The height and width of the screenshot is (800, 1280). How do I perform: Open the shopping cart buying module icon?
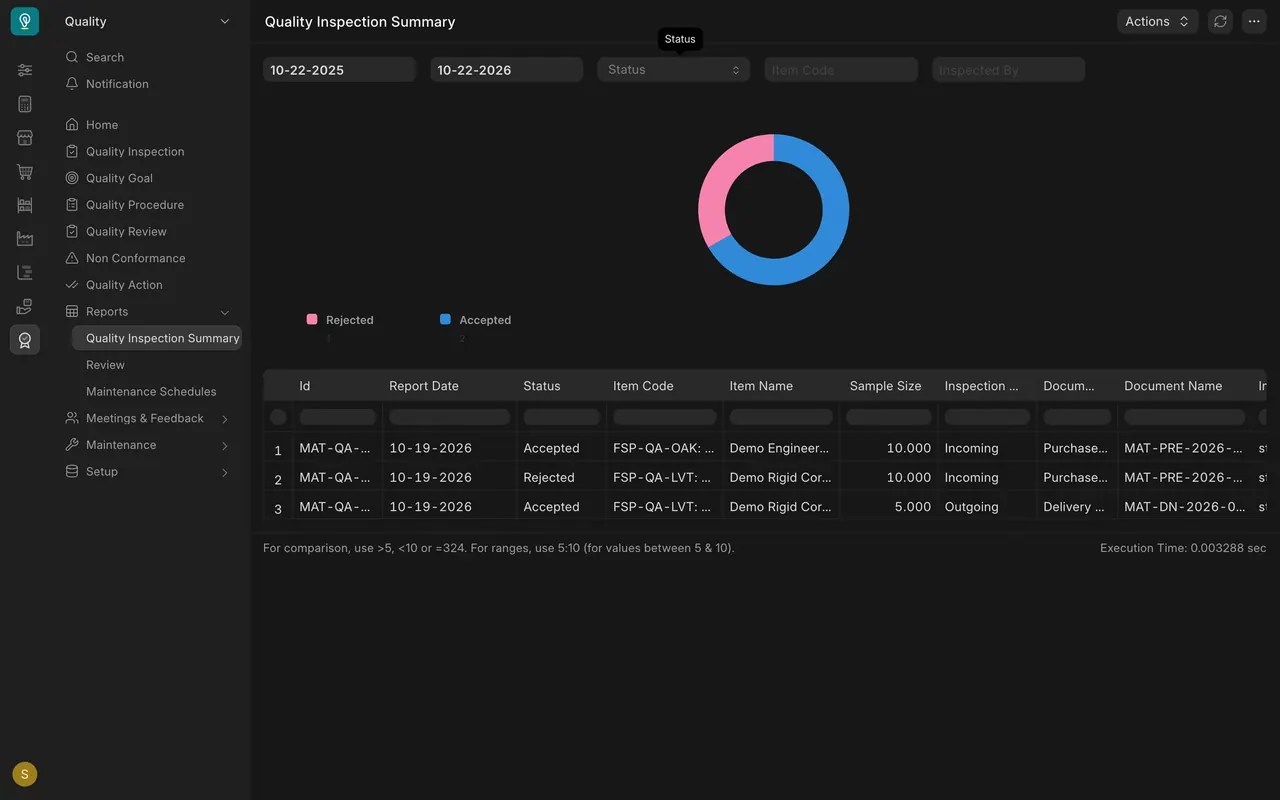click(25, 172)
